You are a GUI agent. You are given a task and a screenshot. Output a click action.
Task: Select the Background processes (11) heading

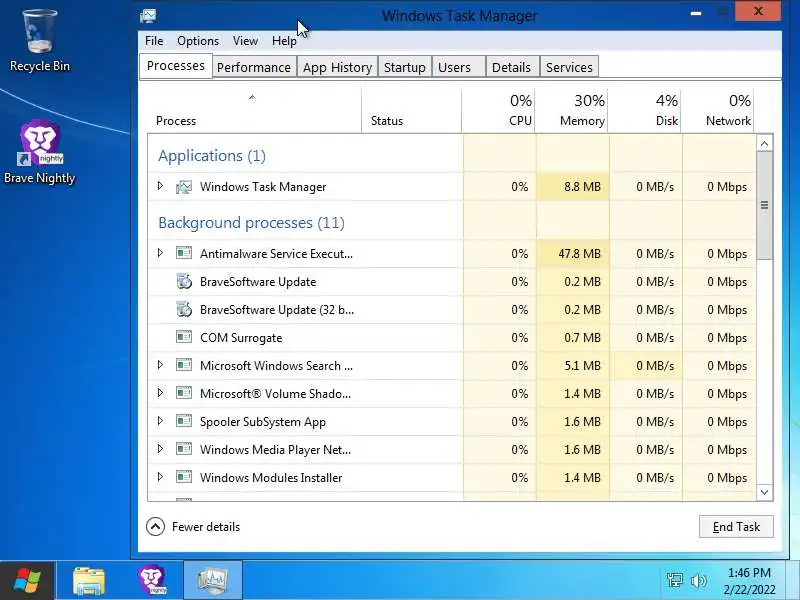click(x=252, y=222)
